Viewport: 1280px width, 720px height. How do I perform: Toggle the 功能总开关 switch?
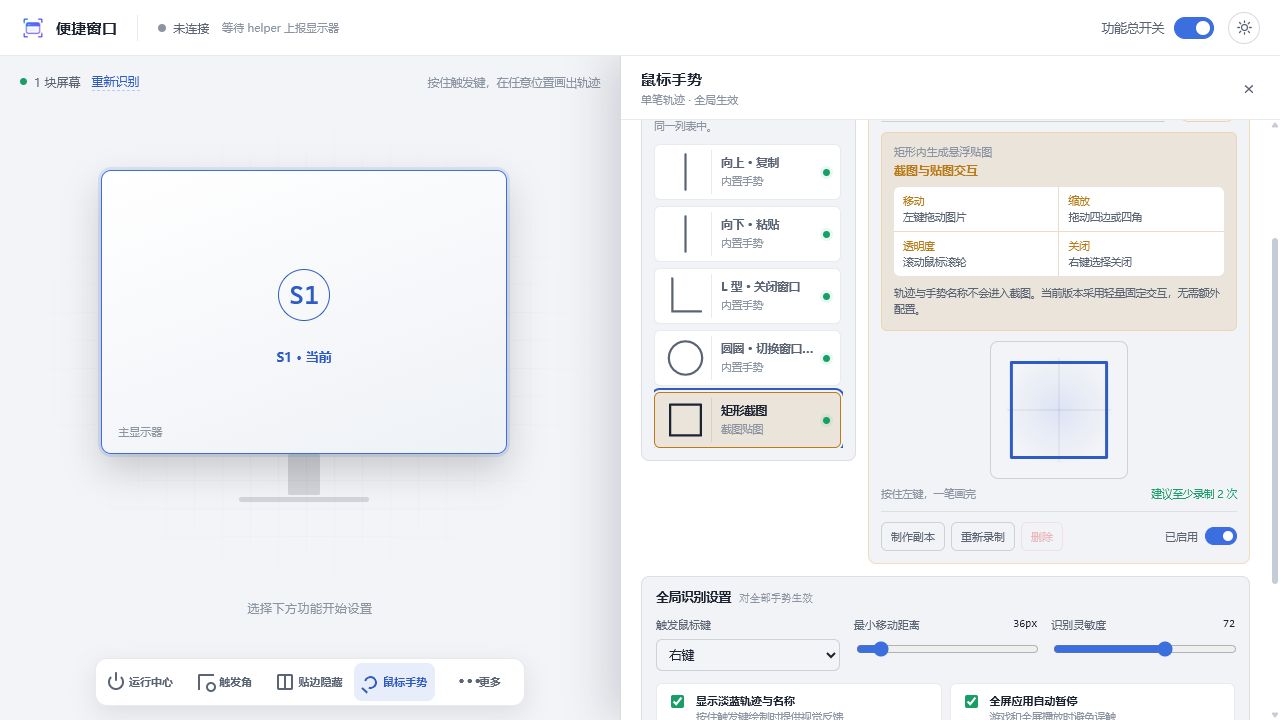pos(1194,28)
